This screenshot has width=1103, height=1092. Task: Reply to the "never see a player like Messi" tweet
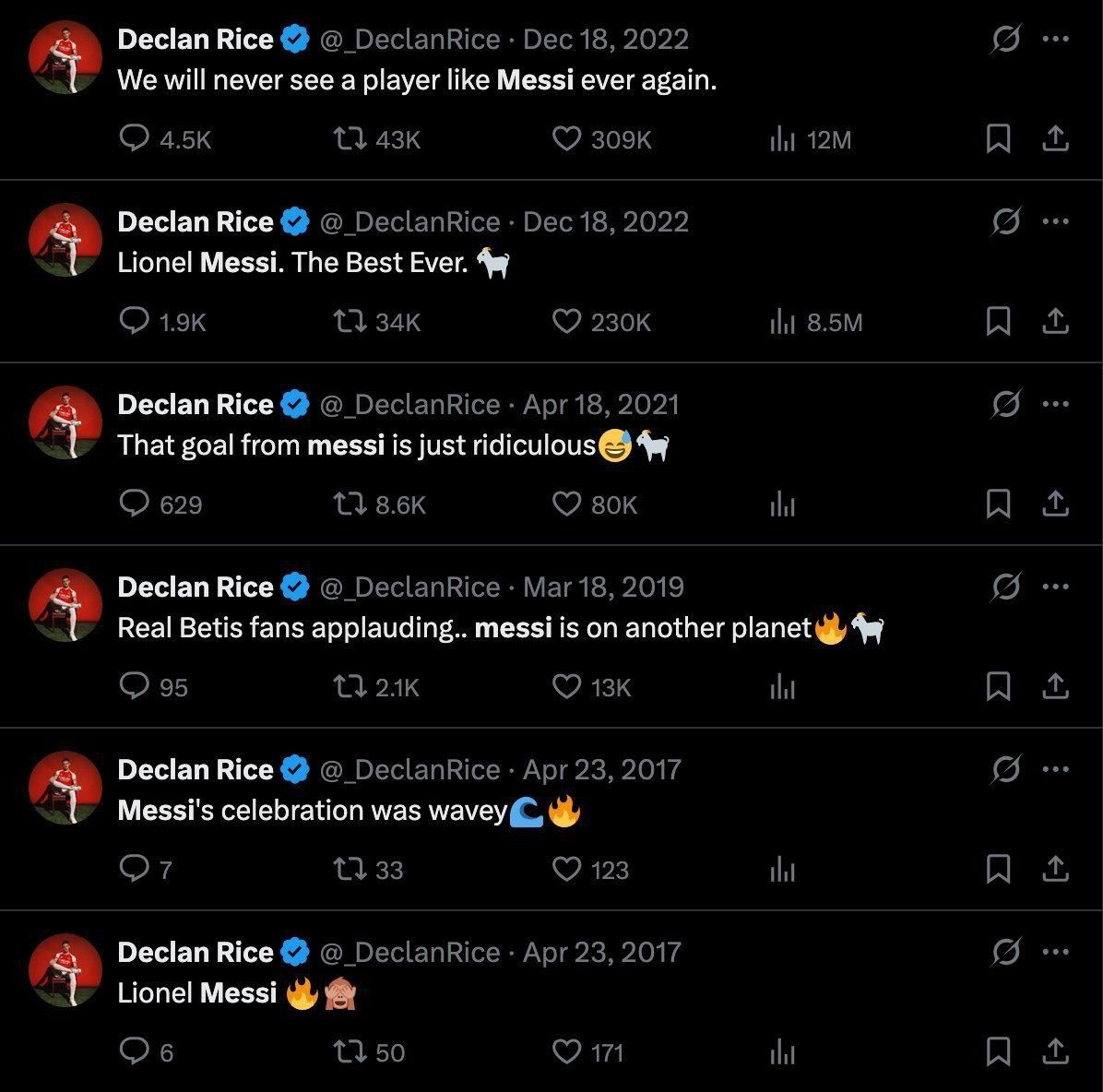pyautogui.click(x=136, y=139)
